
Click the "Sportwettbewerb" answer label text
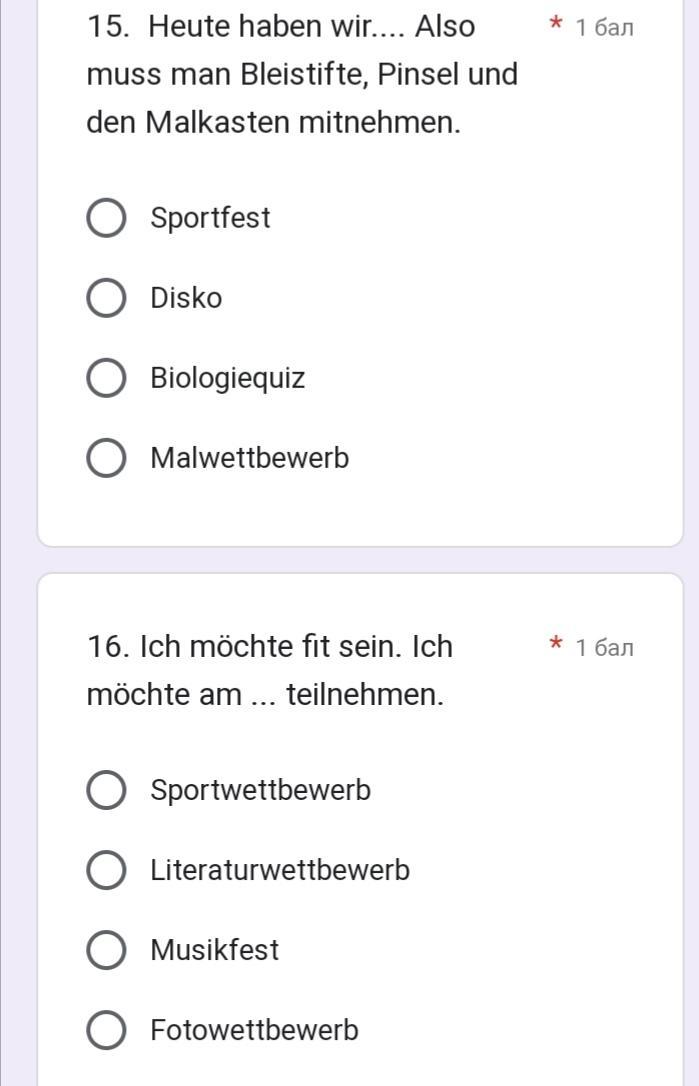click(260, 790)
